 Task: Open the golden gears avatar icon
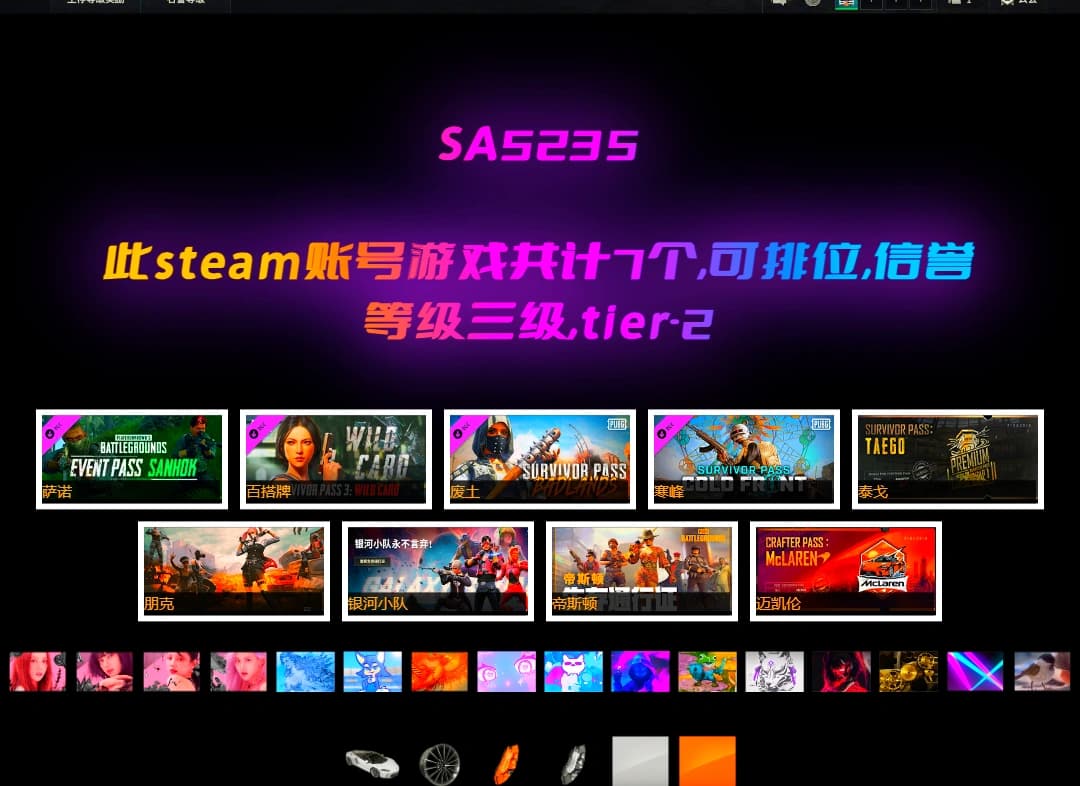(908, 672)
